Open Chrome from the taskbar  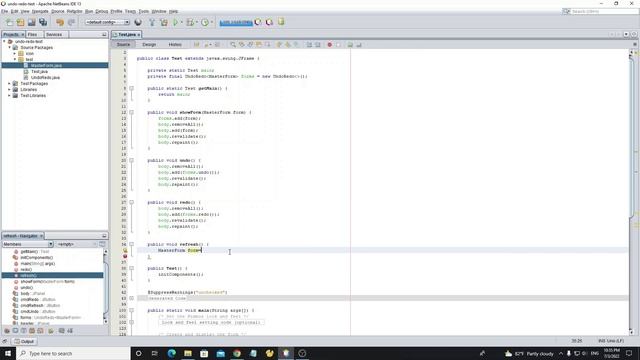tap(237, 353)
